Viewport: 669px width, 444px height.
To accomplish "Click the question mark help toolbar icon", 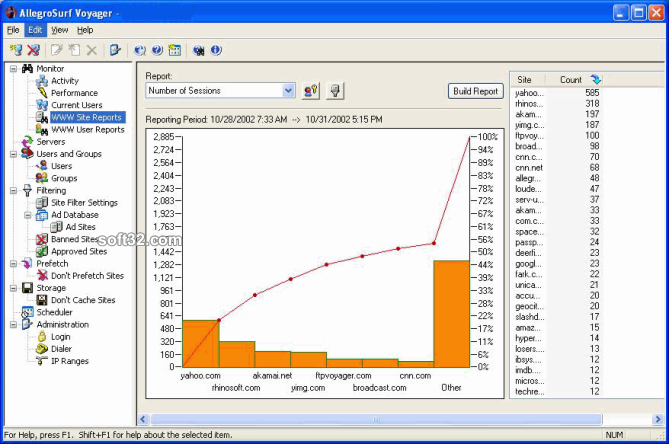I will [157, 50].
